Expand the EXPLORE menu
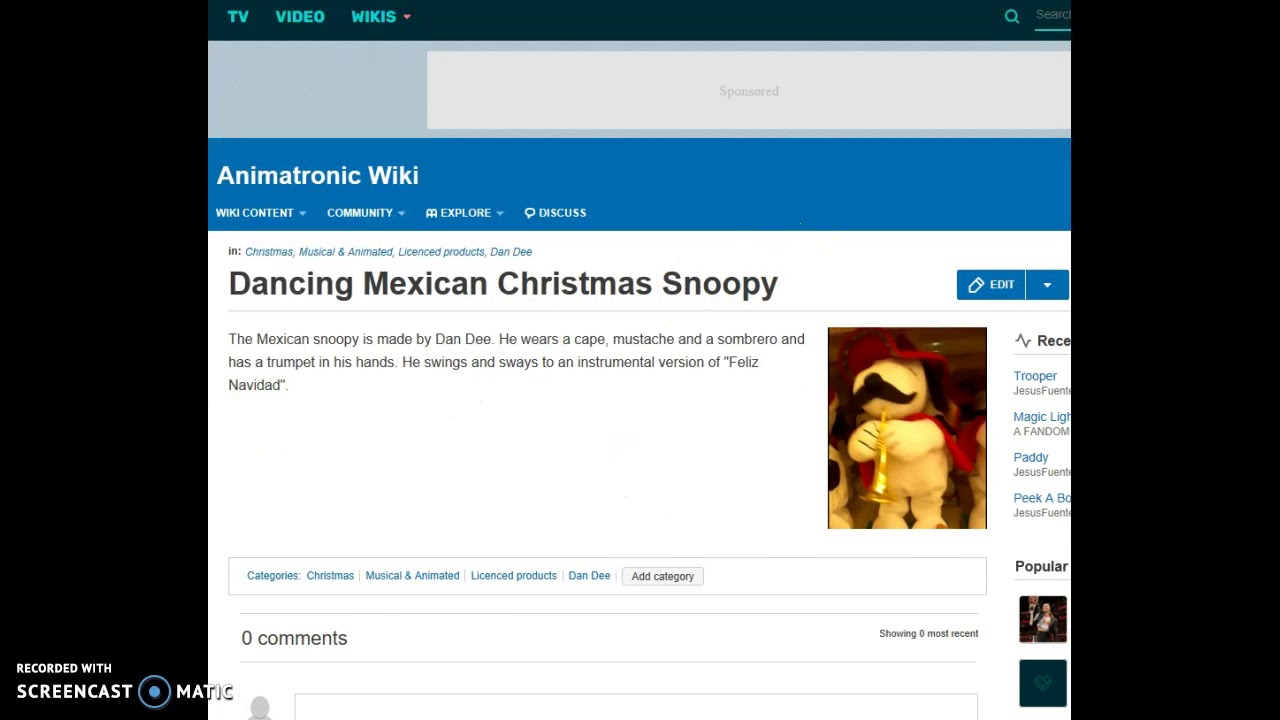 (465, 213)
